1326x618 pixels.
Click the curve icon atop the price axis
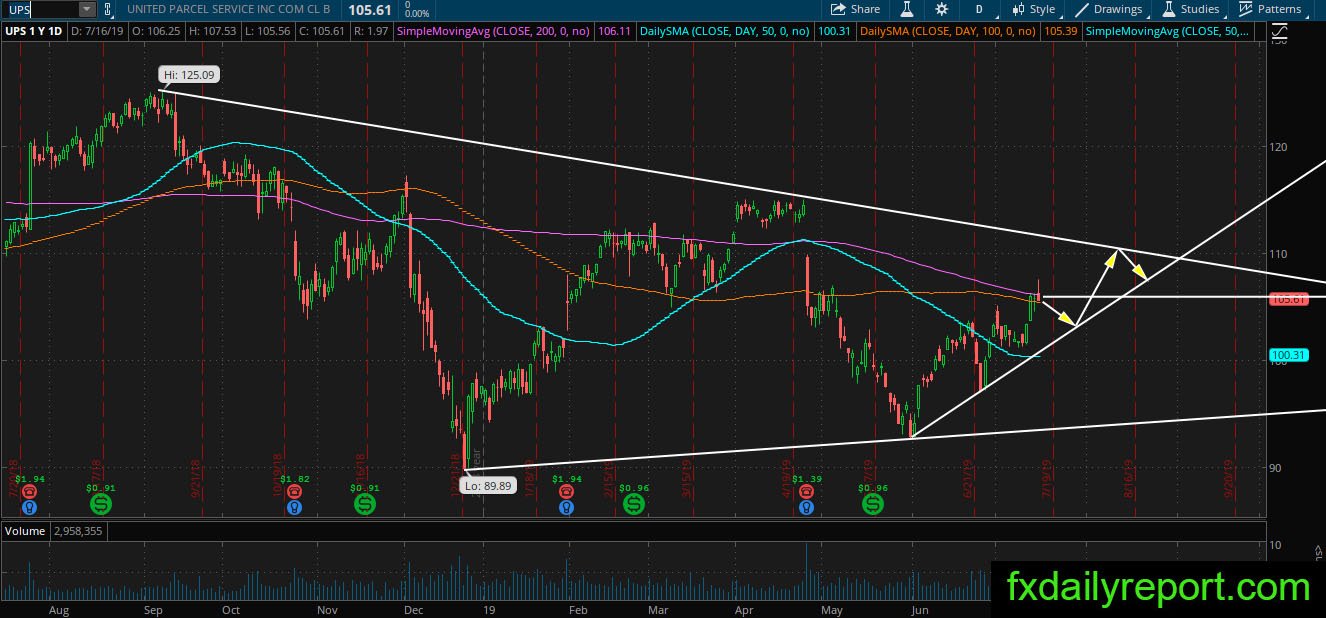[1280, 32]
